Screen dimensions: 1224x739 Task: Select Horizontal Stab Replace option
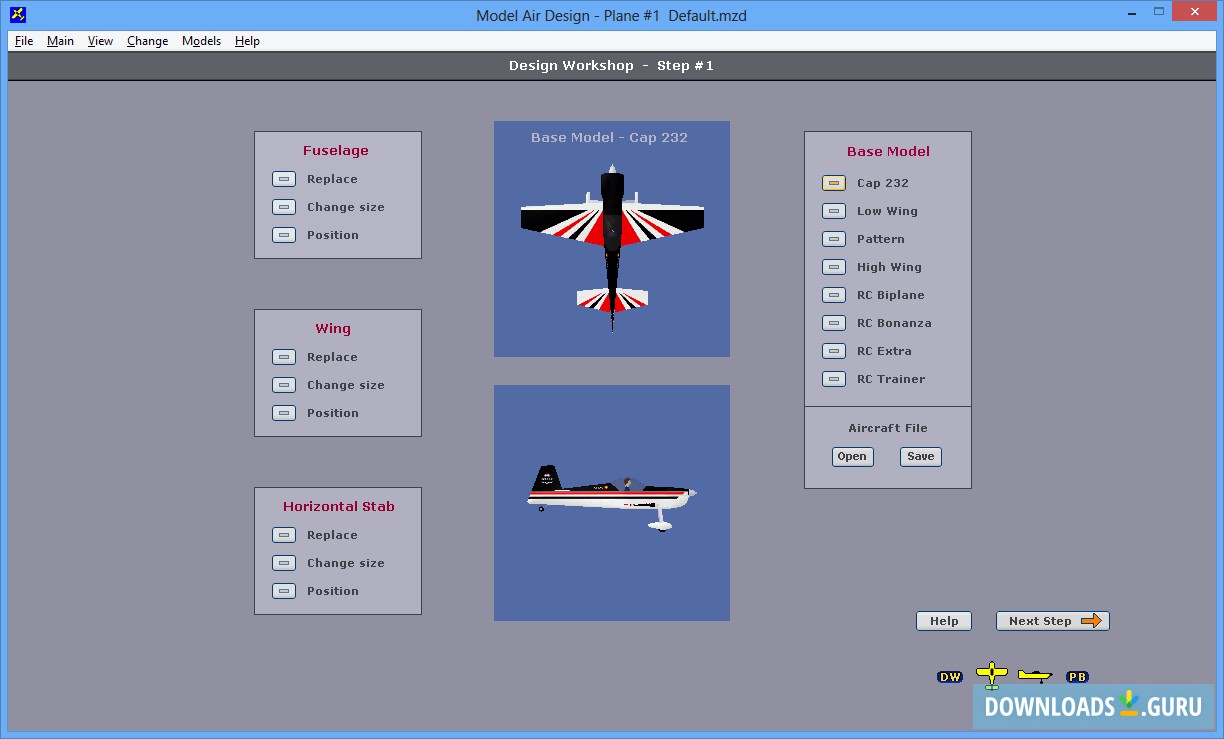284,535
